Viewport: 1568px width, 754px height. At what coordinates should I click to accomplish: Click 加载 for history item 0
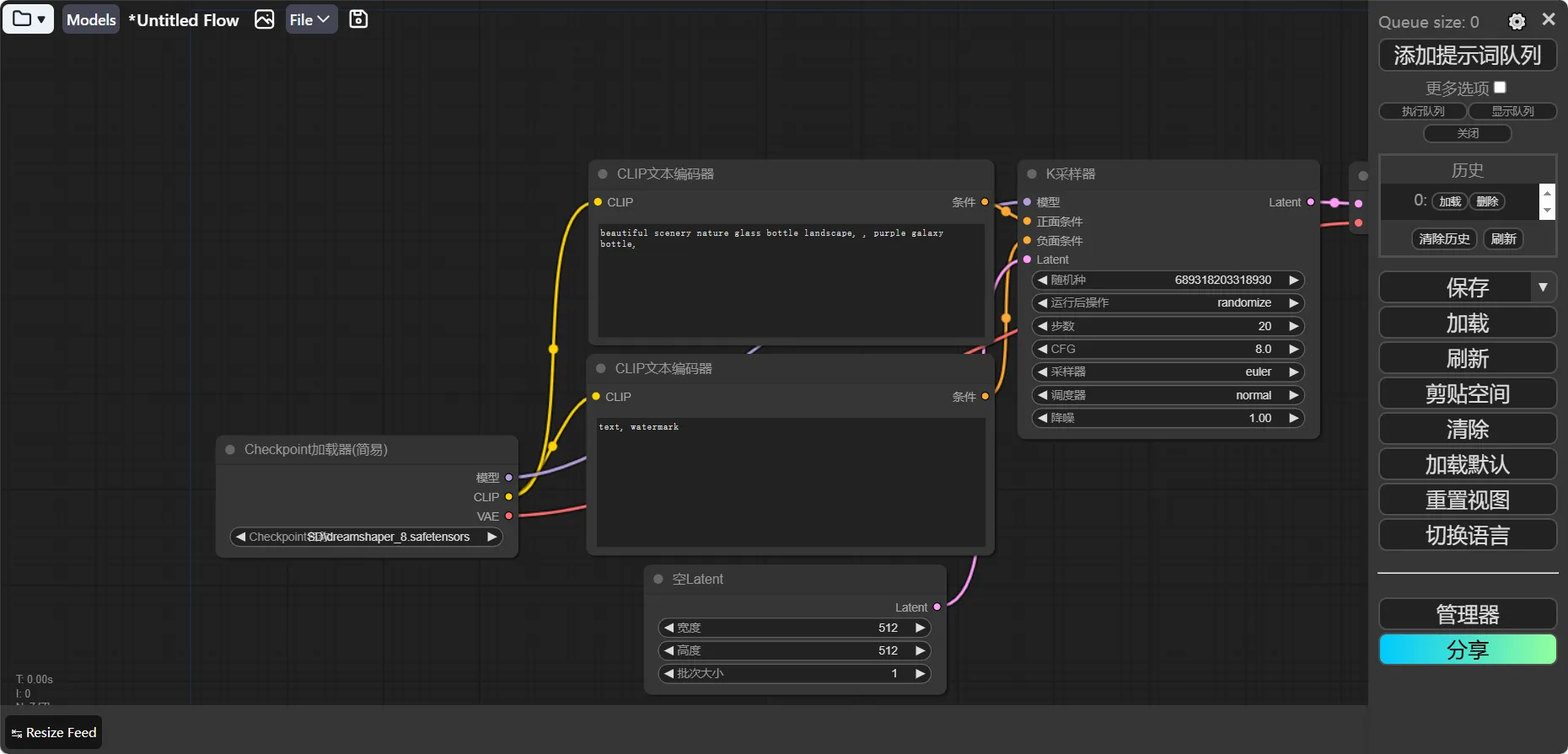(x=1450, y=201)
